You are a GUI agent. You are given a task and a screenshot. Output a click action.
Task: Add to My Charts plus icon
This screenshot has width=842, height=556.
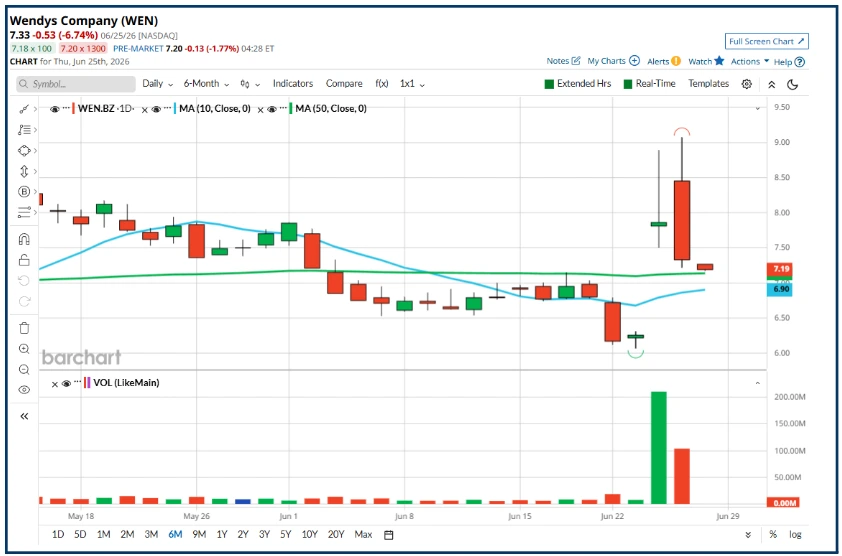click(x=634, y=61)
